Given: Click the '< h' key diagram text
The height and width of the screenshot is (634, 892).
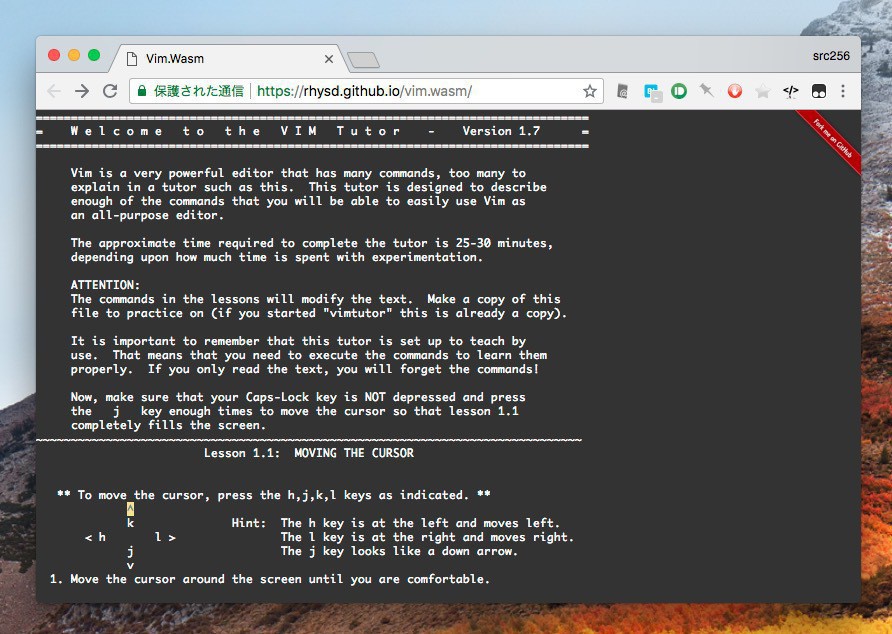Looking at the screenshot, I should click(95, 537).
